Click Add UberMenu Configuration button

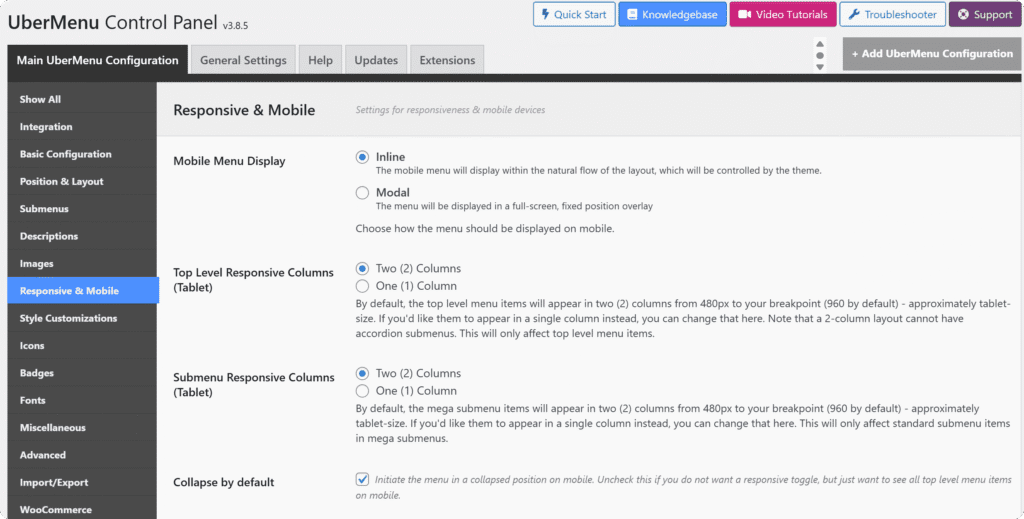pyautogui.click(x=932, y=54)
